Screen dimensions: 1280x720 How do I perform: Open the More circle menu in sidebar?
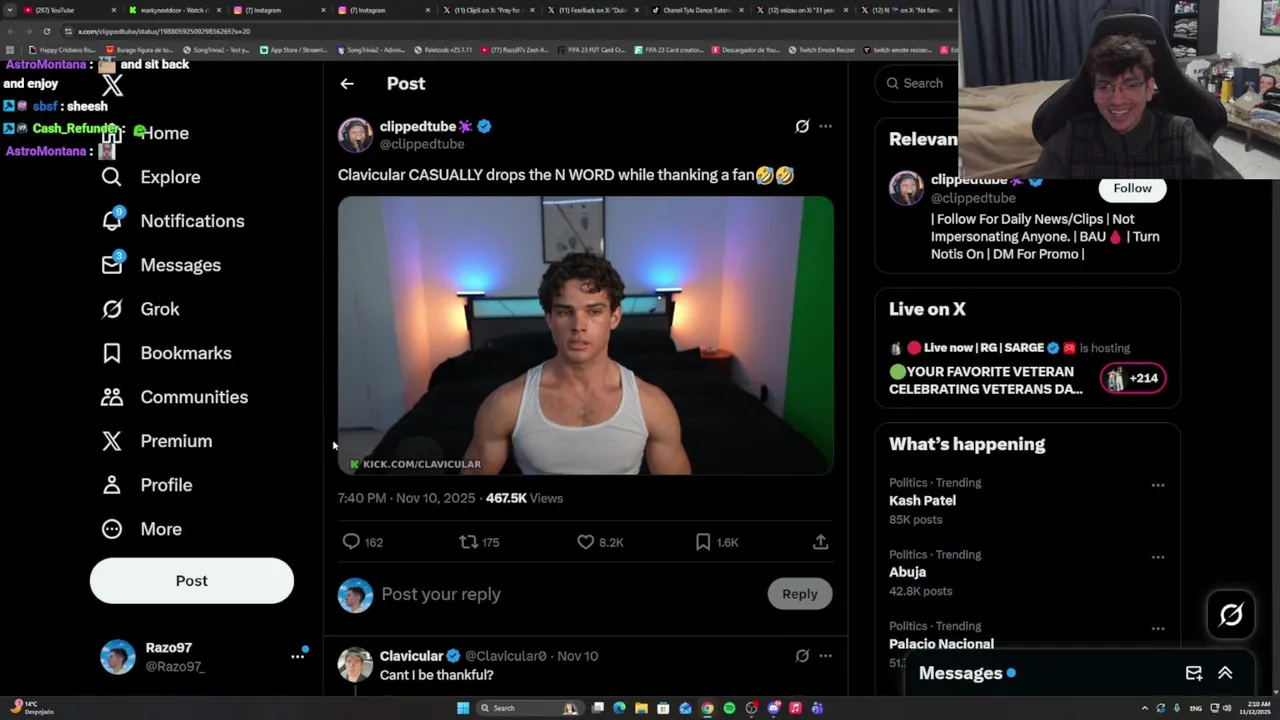[x=112, y=529]
